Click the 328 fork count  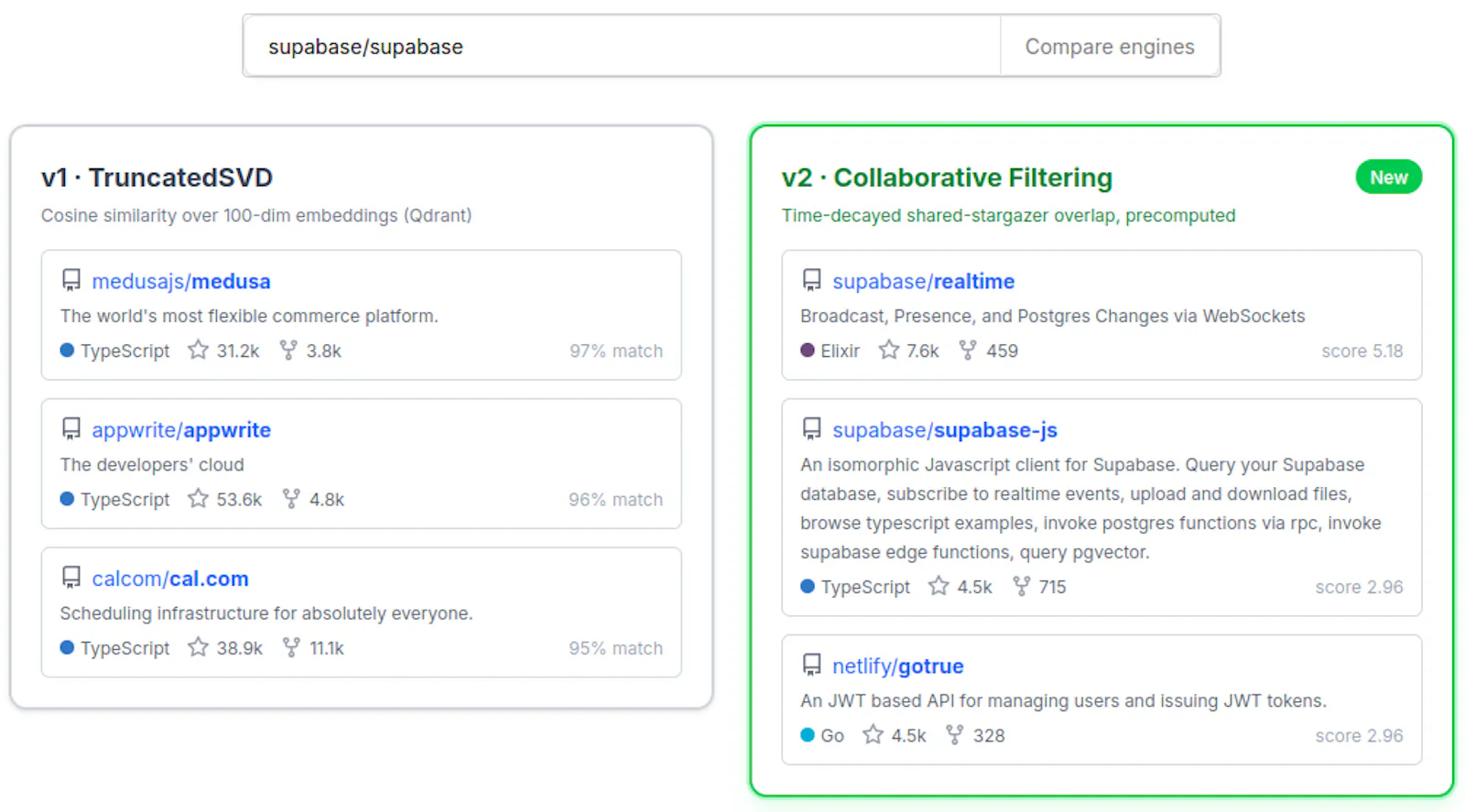point(989,735)
